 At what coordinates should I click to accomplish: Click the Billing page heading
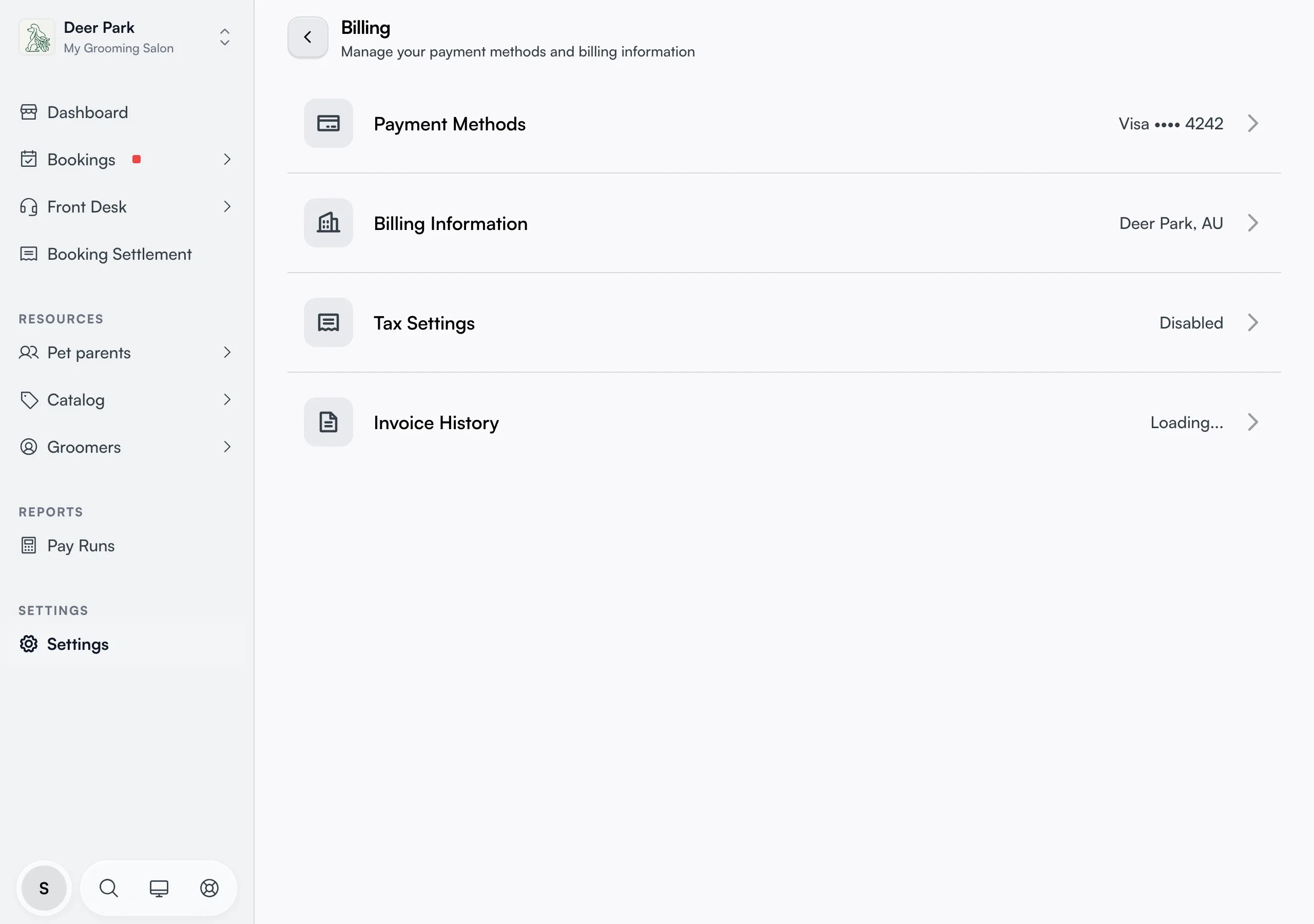tap(365, 28)
